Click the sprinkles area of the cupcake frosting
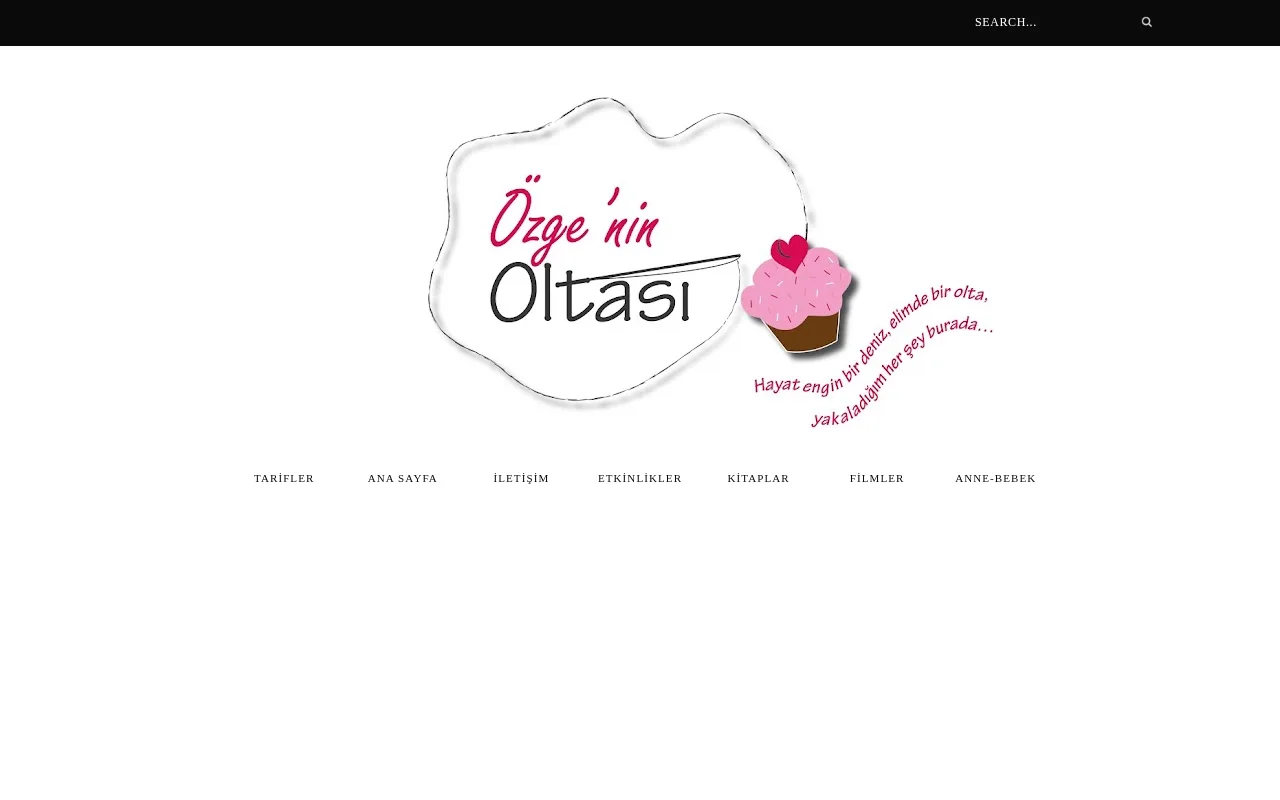 pyautogui.click(x=800, y=285)
